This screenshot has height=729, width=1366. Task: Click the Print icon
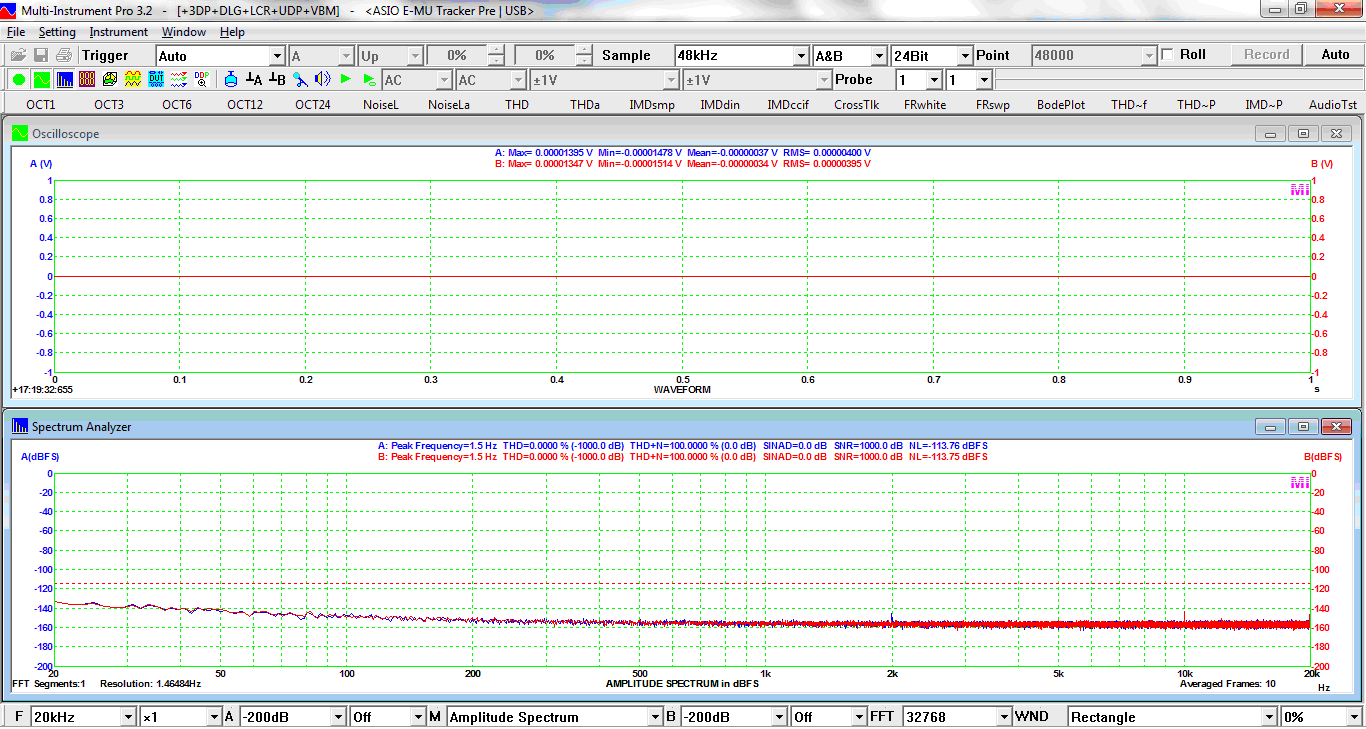point(64,56)
